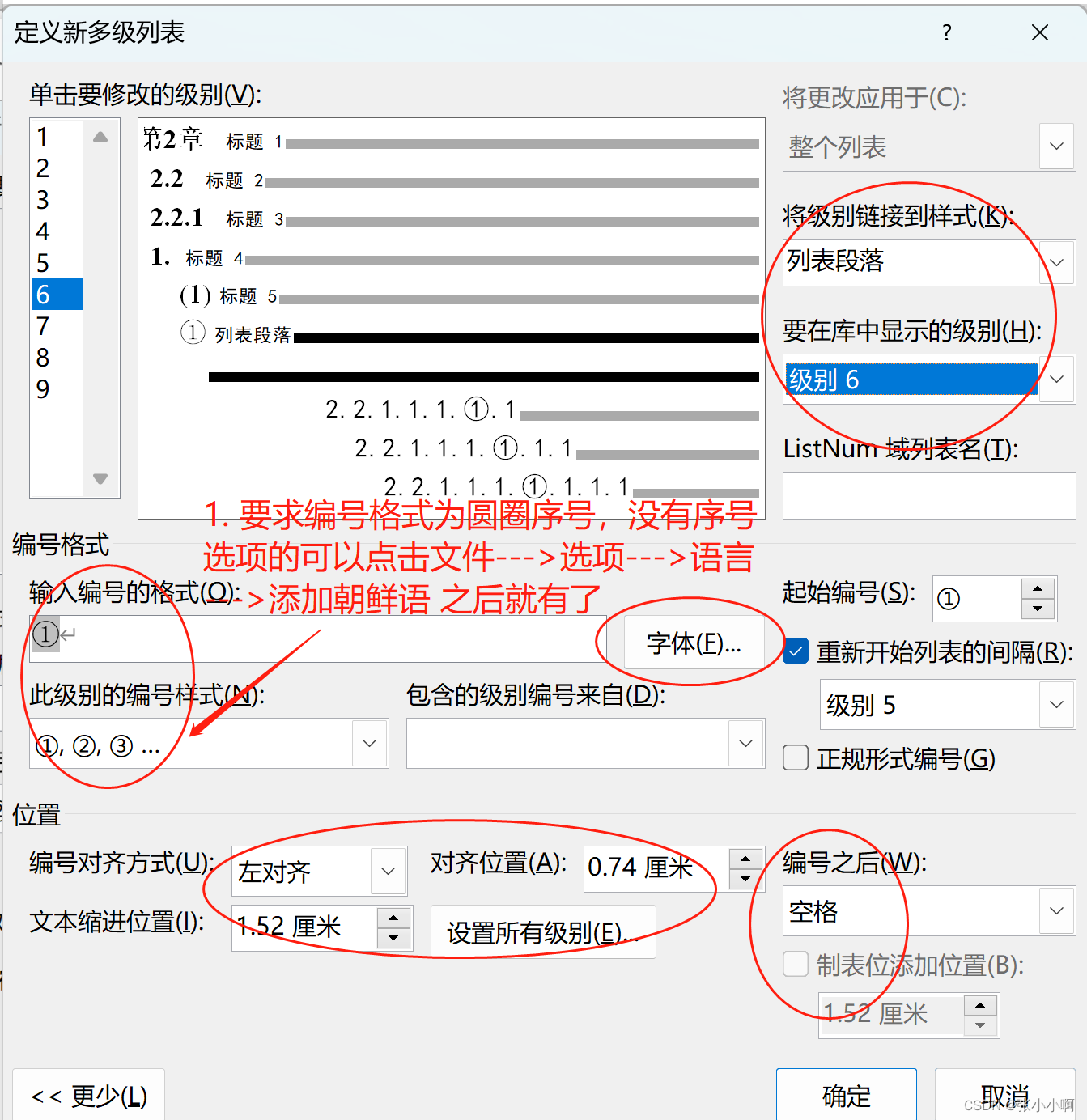
Task: Toggle the 重新开始列表的间隔 checkbox
Action: click(796, 651)
